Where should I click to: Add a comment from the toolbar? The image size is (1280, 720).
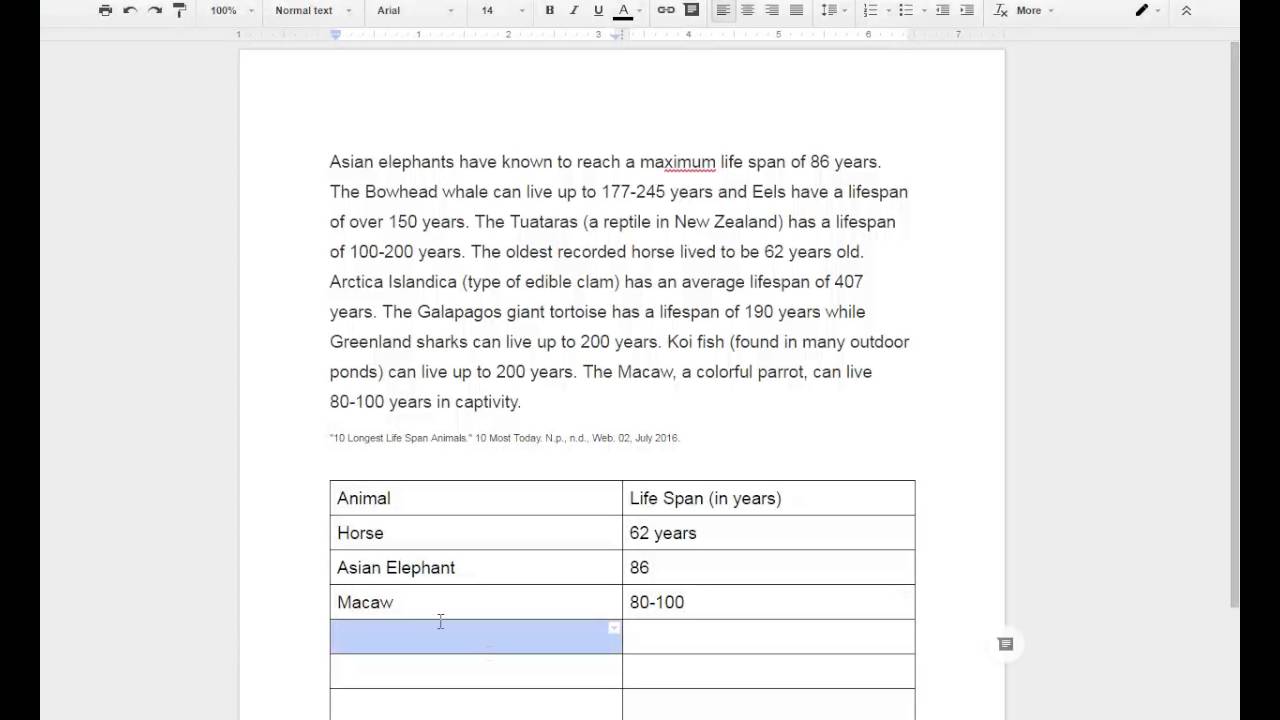click(x=691, y=10)
